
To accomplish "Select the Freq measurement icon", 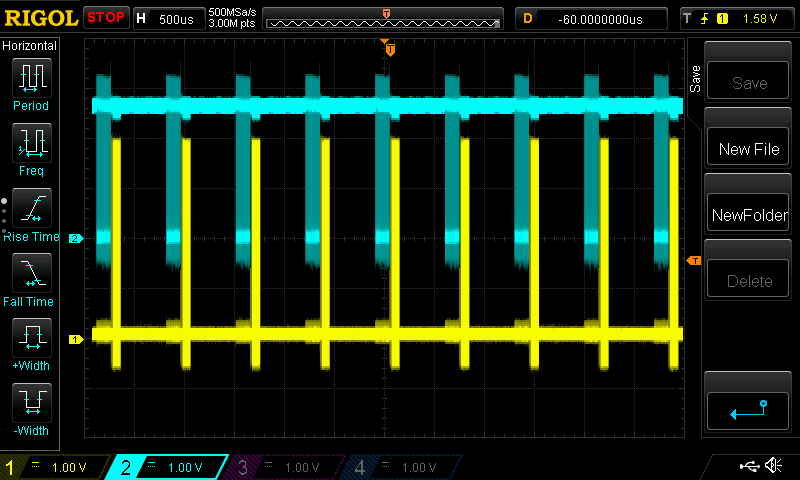I will pos(31,143).
